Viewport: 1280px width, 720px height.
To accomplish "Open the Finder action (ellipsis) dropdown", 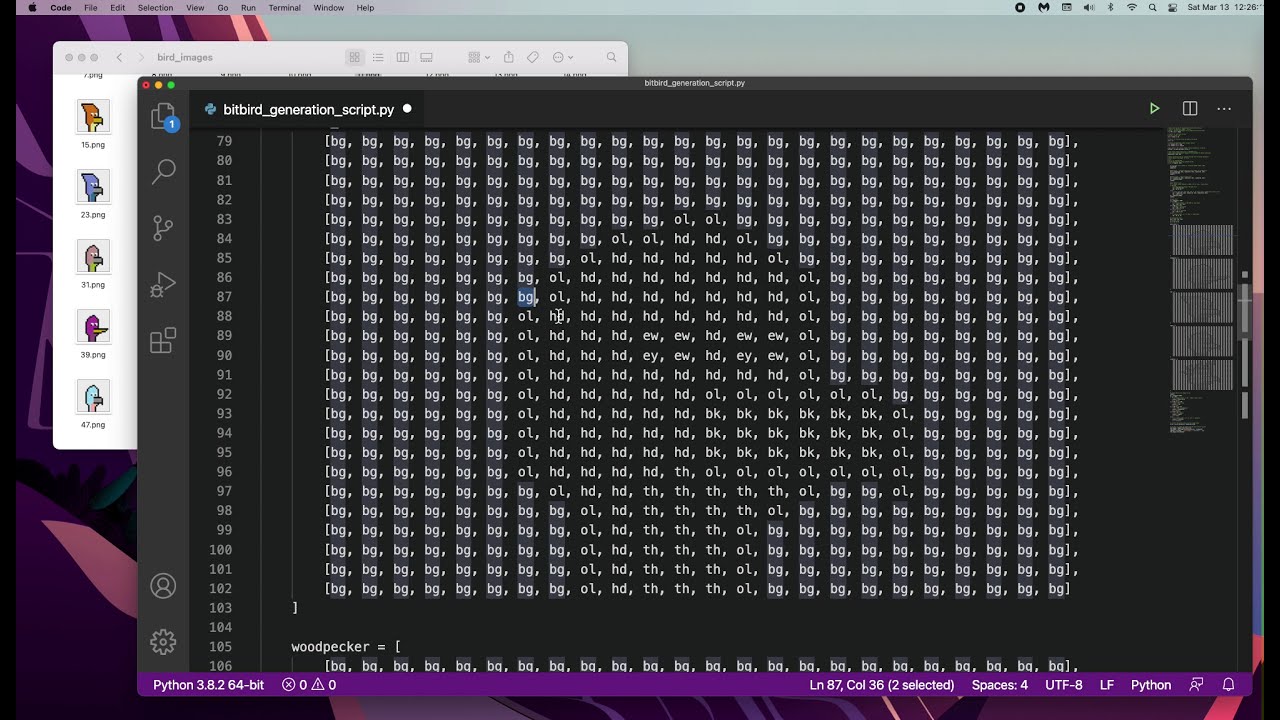I will pyautogui.click(x=563, y=57).
